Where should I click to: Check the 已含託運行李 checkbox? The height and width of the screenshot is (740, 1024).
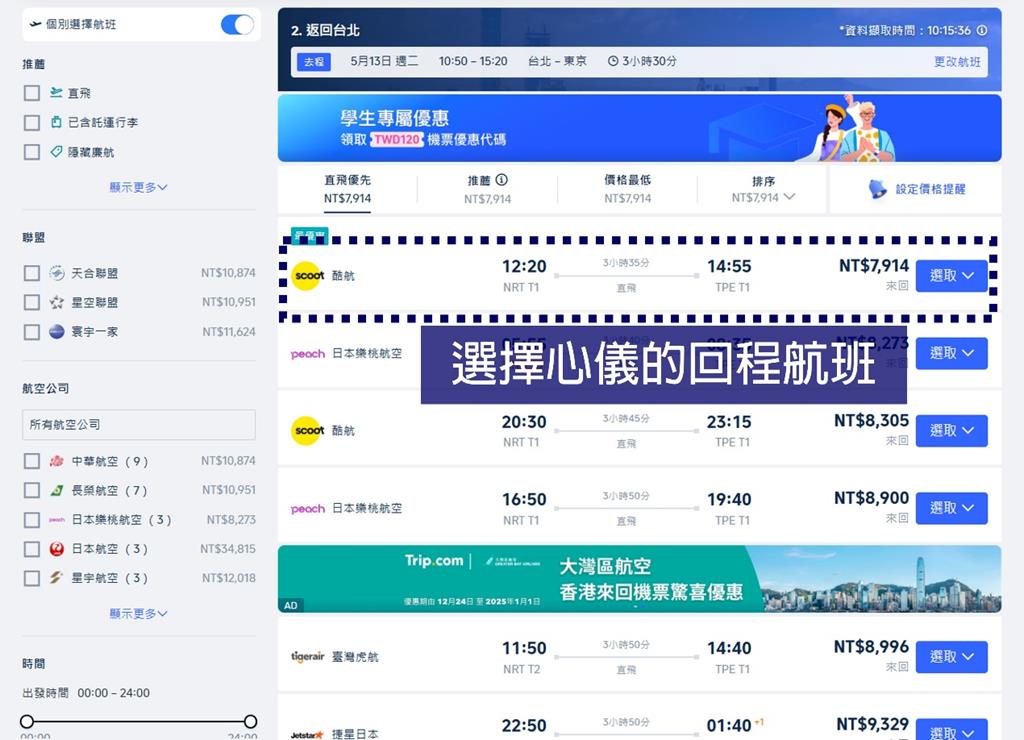(31, 122)
